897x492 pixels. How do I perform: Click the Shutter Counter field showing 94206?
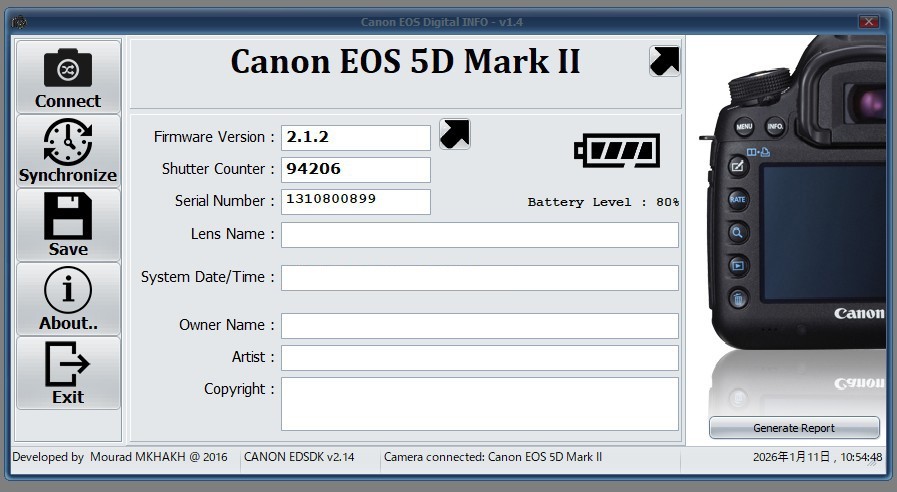[x=356, y=170]
